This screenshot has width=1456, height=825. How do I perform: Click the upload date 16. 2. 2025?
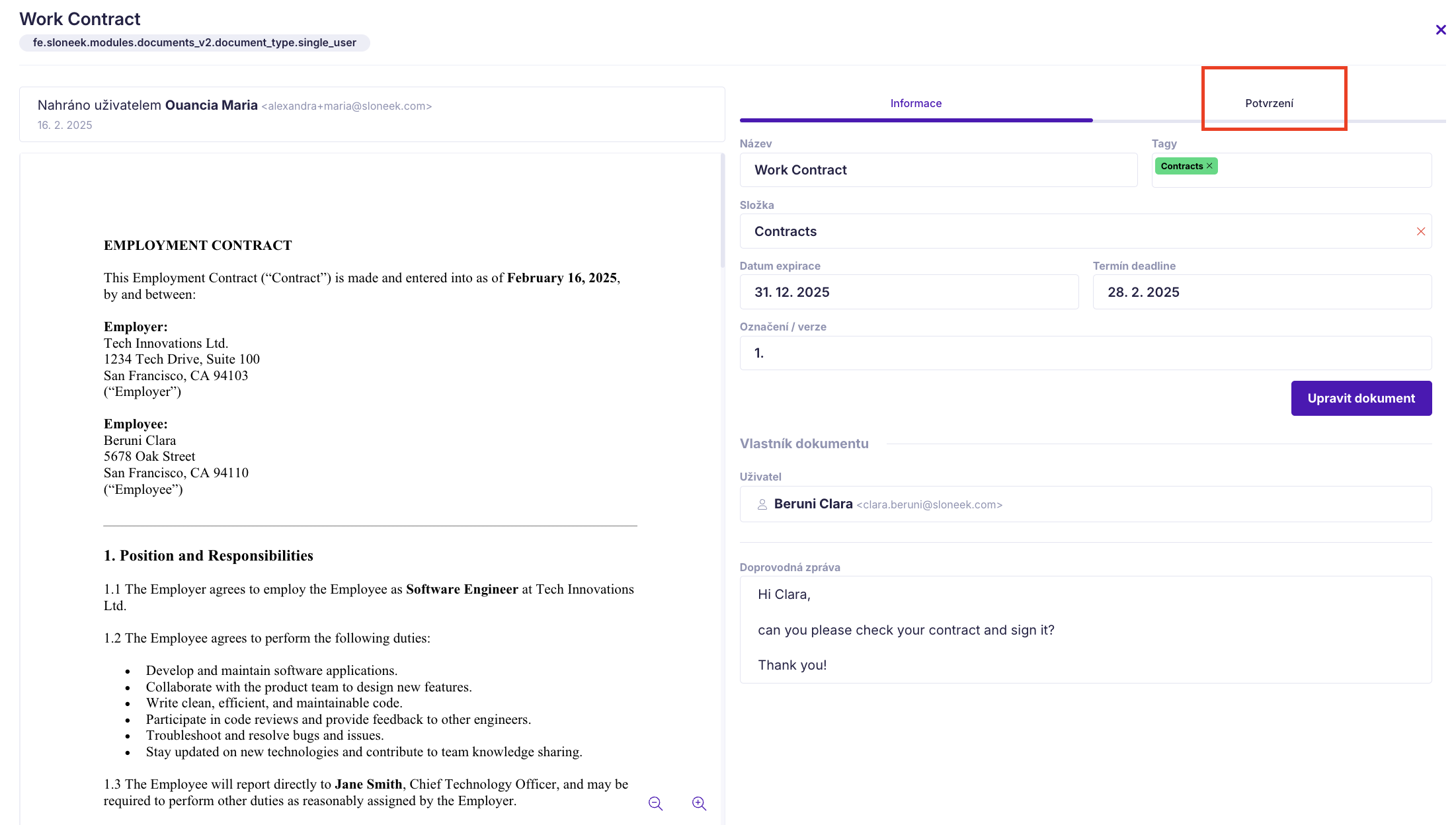click(65, 126)
